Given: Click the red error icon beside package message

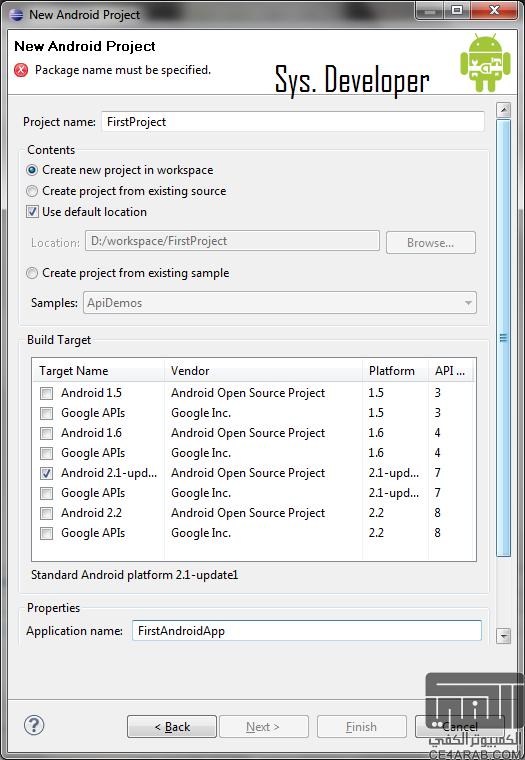Looking at the screenshot, I should coord(21,70).
